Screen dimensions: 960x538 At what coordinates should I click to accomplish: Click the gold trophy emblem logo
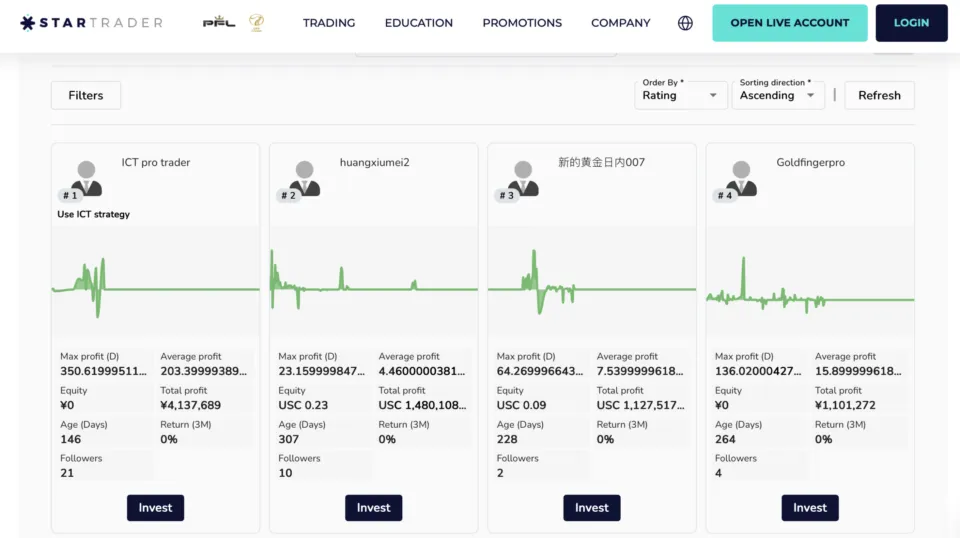pos(256,23)
